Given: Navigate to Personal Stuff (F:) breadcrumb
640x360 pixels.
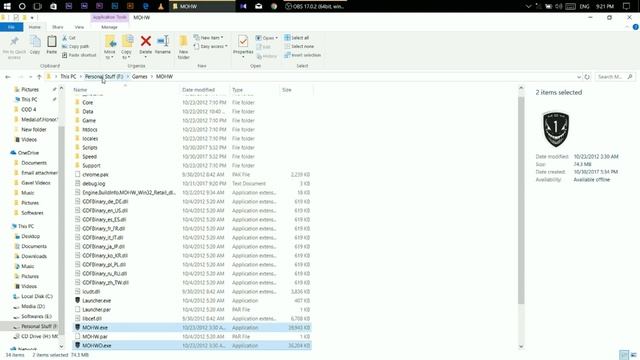Looking at the screenshot, I should [x=104, y=77].
